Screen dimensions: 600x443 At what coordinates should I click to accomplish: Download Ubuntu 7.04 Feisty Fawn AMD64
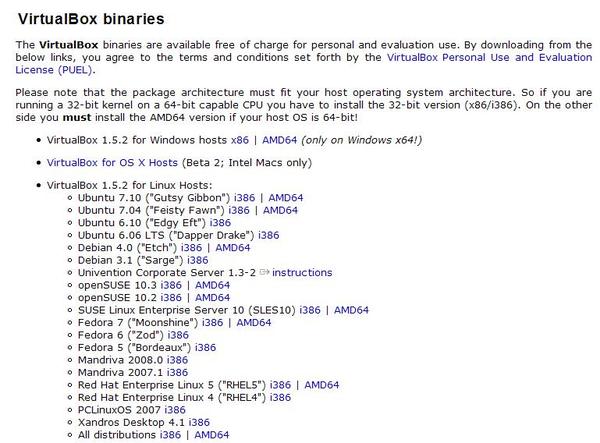click(x=280, y=210)
